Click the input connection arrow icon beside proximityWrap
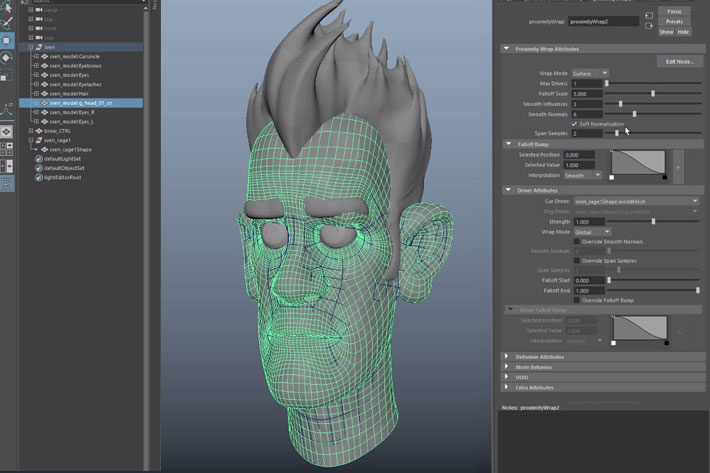Viewport: 710px width, 473px height. point(648,14)
